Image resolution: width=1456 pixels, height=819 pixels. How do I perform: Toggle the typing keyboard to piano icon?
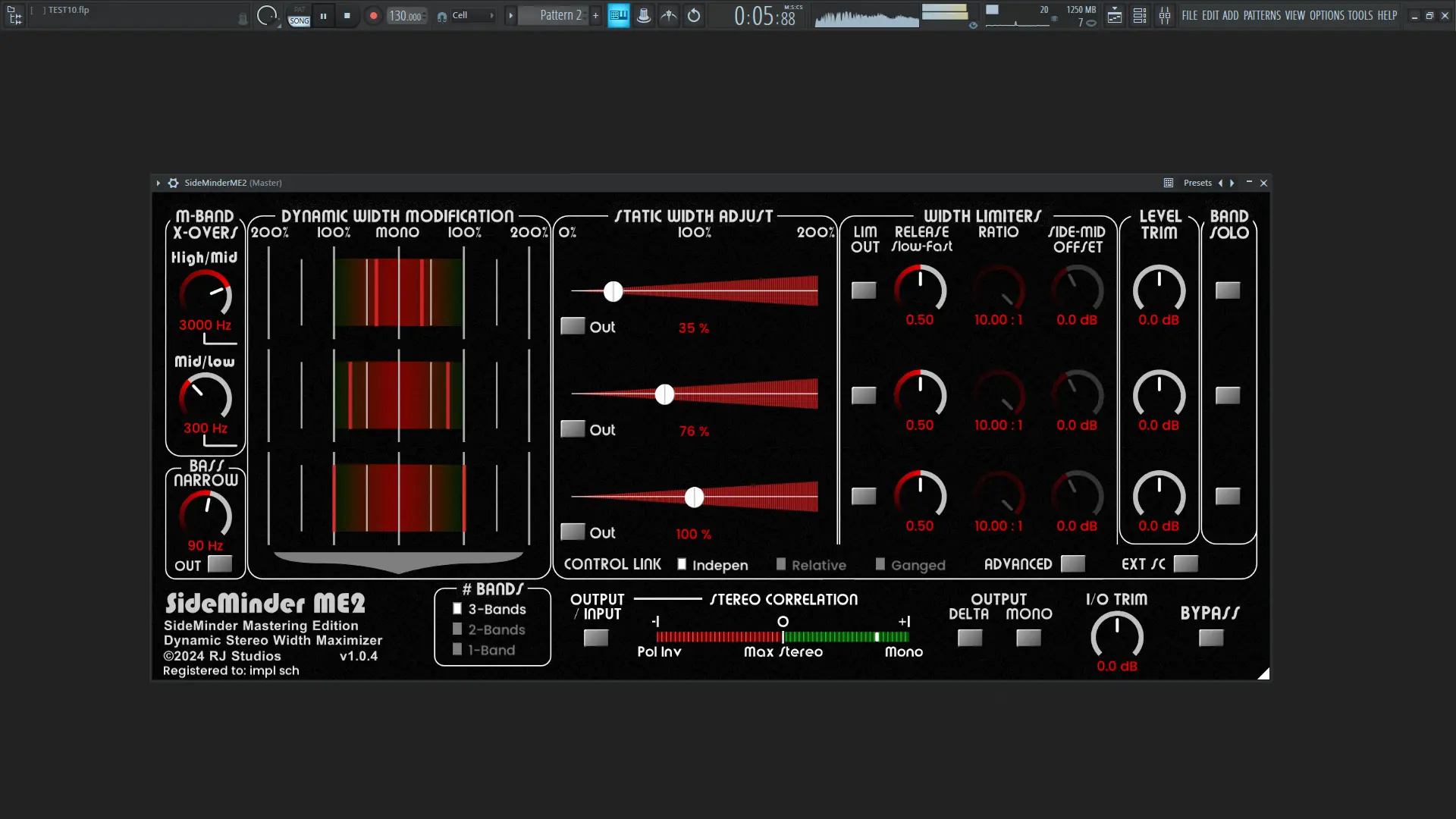tap(619, 15)
